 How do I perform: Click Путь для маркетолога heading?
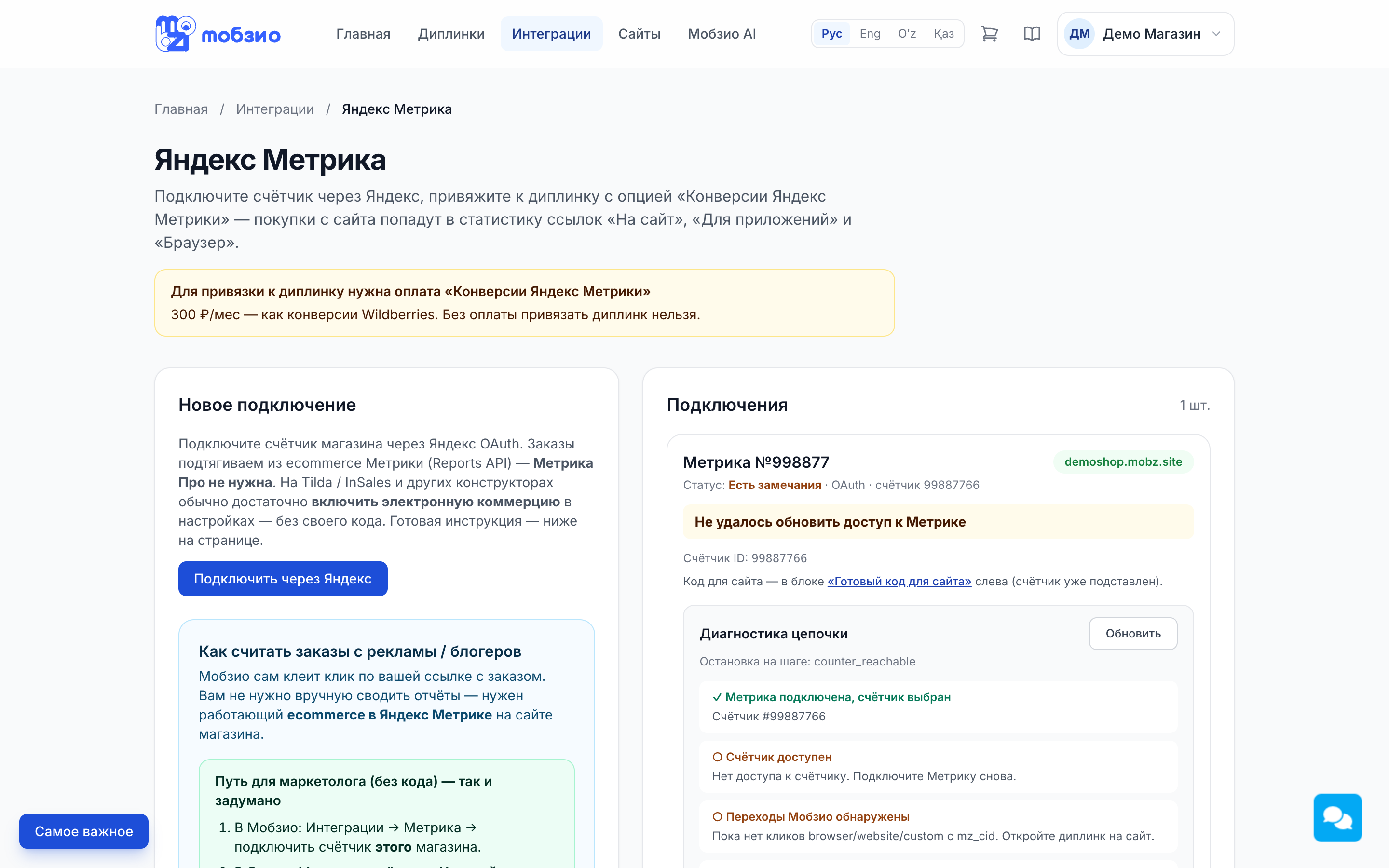click(354, 791)
